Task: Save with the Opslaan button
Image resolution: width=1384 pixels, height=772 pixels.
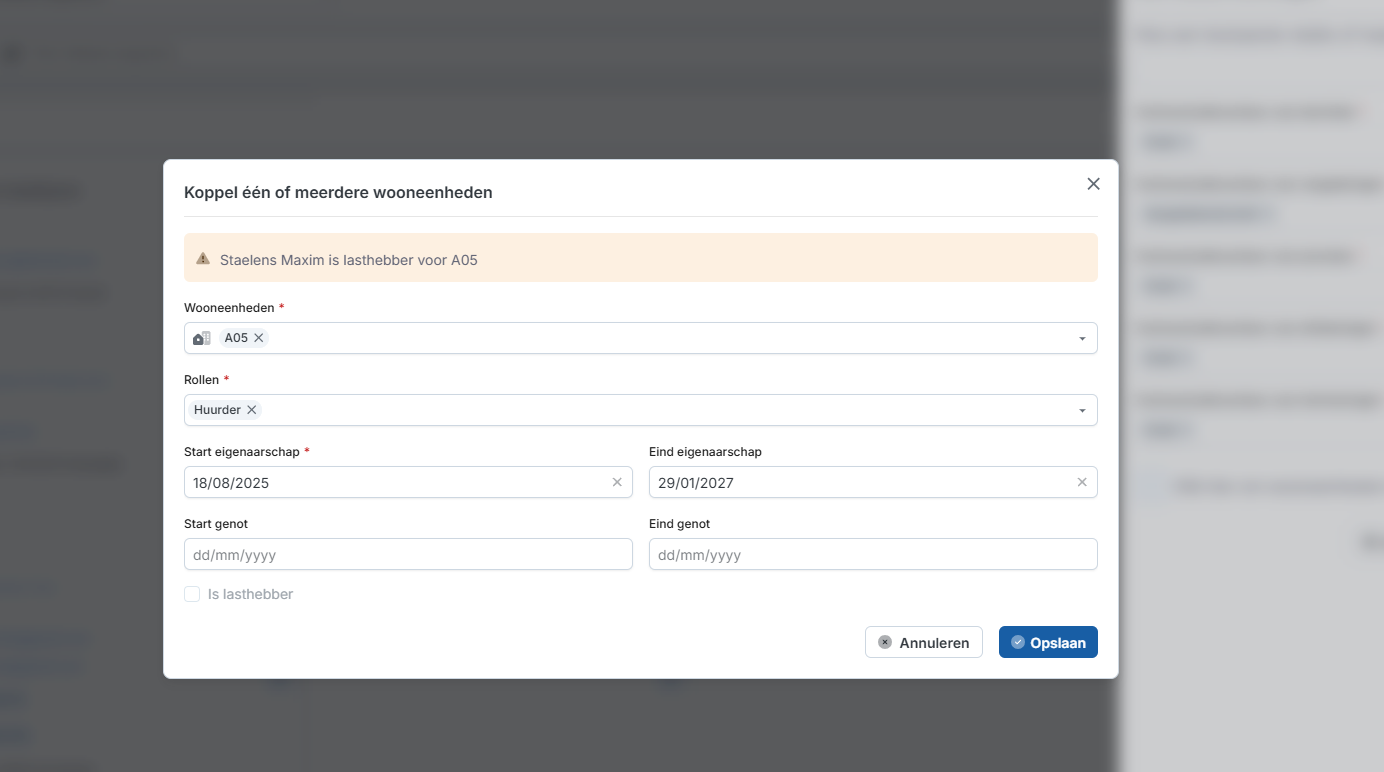Action: coord(1048,642)
